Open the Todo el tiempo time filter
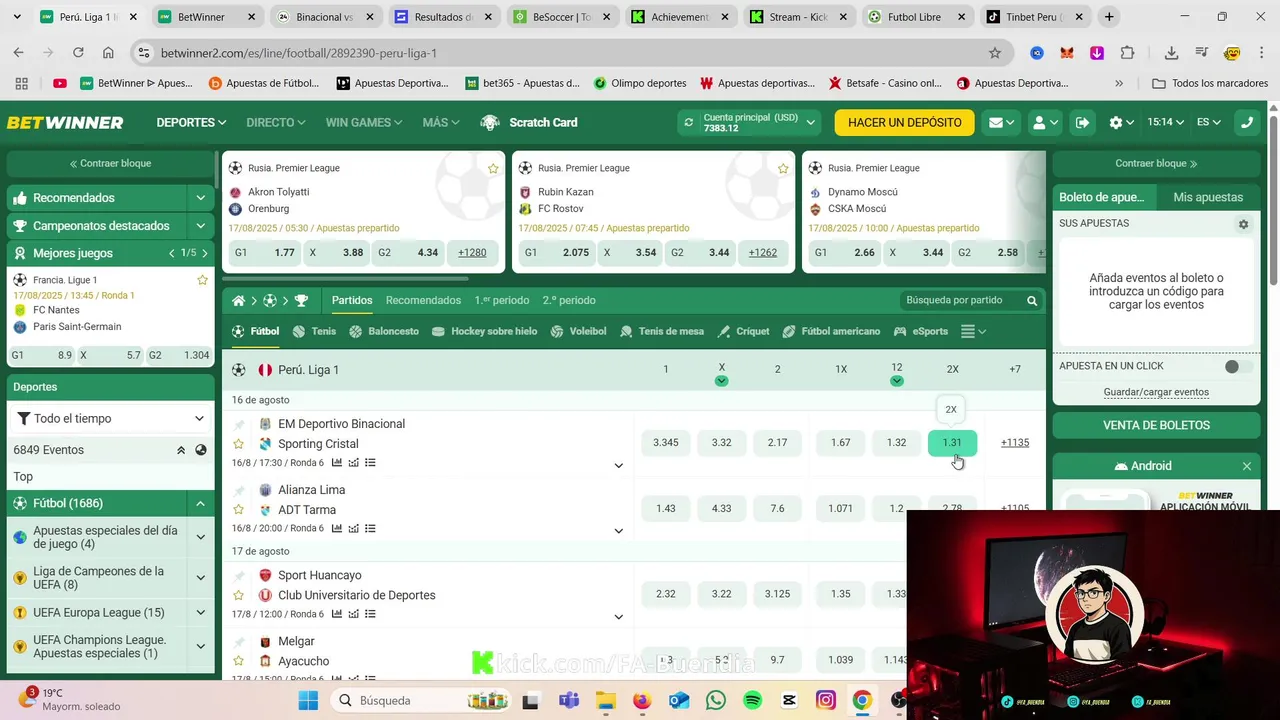Viewport: 1280px width, 720px height. (x=111, y=419)
